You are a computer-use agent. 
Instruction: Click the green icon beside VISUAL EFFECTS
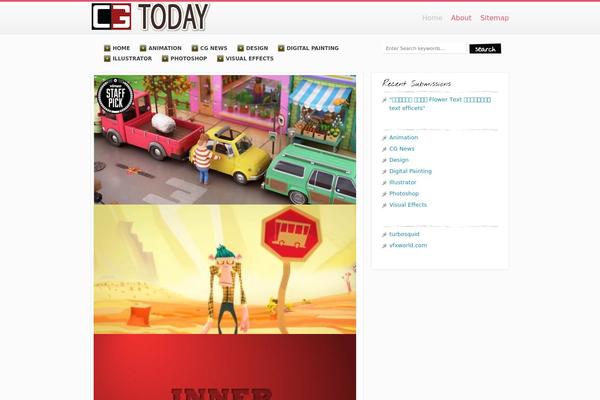[220, 59]
